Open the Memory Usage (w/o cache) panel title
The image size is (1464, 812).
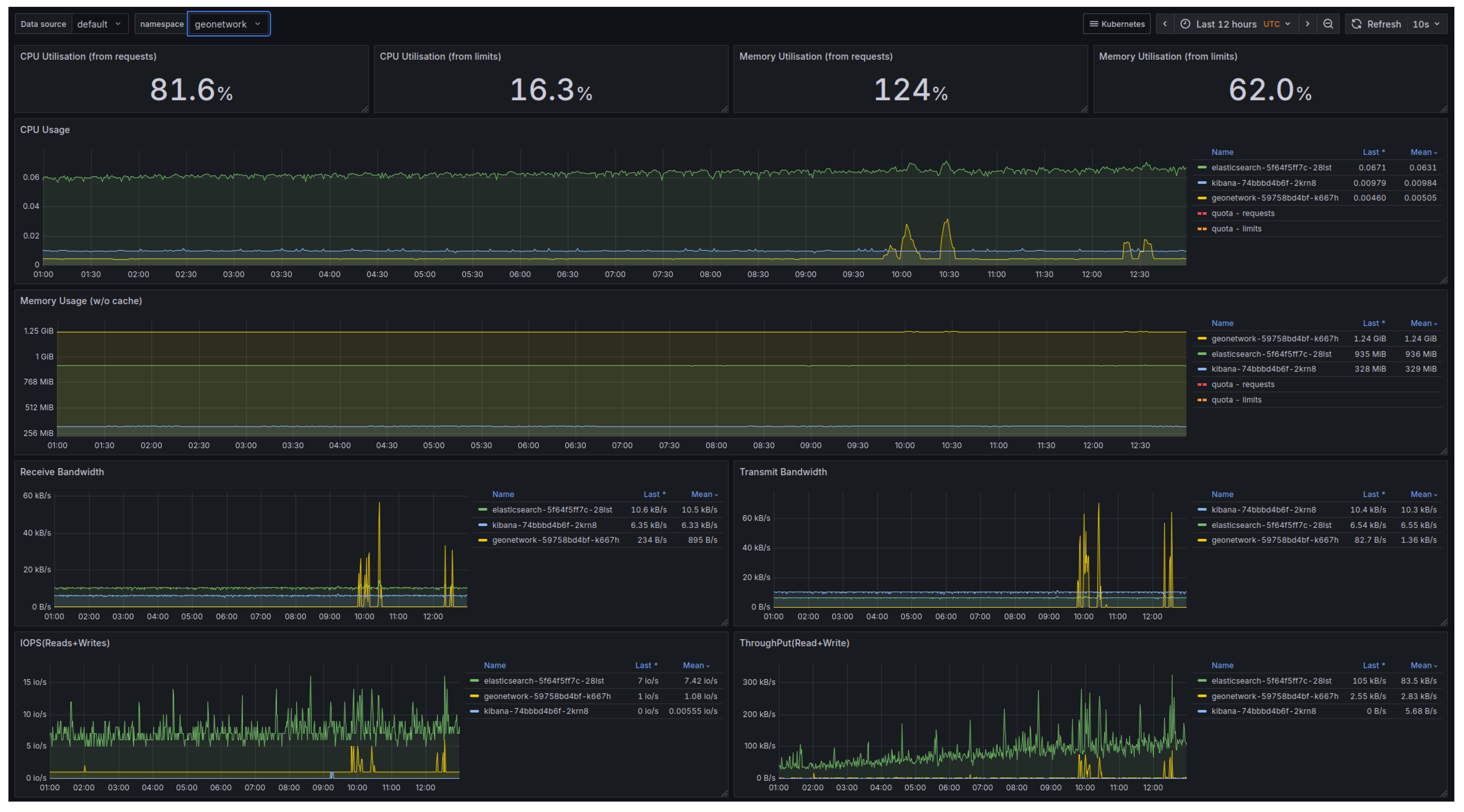pos(81,301)
